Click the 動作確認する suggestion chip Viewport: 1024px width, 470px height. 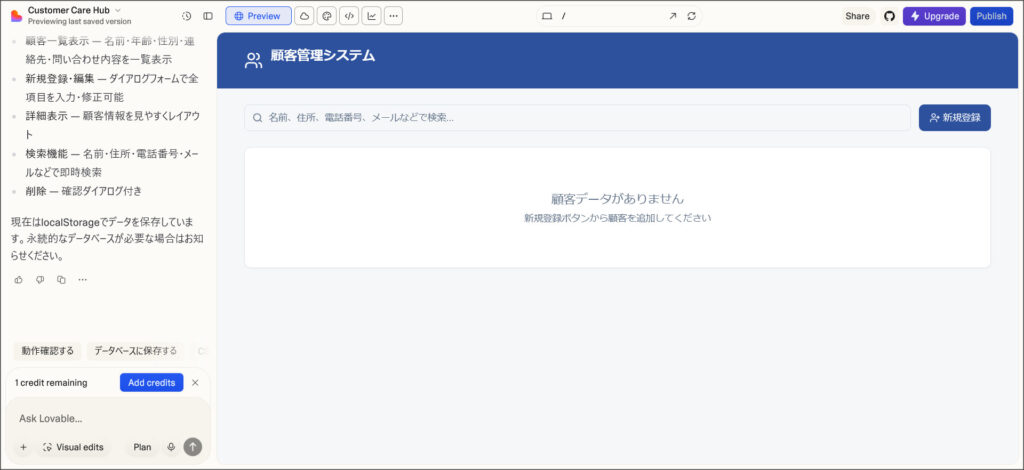pyautogui.click(x=48, y=351)
